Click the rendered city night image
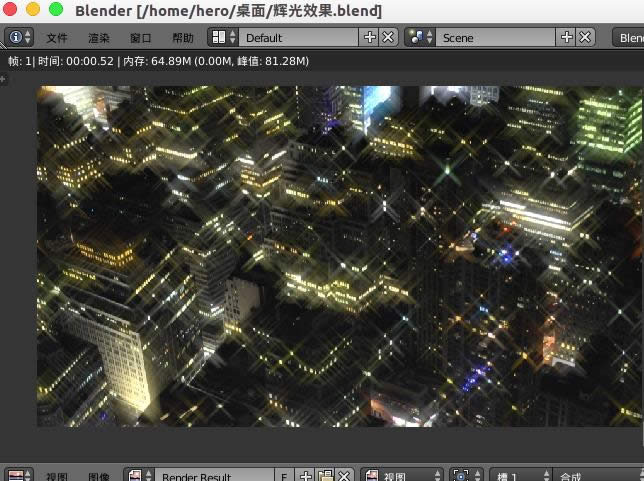This screenshot has width=644, height=481. coord(340,256)
